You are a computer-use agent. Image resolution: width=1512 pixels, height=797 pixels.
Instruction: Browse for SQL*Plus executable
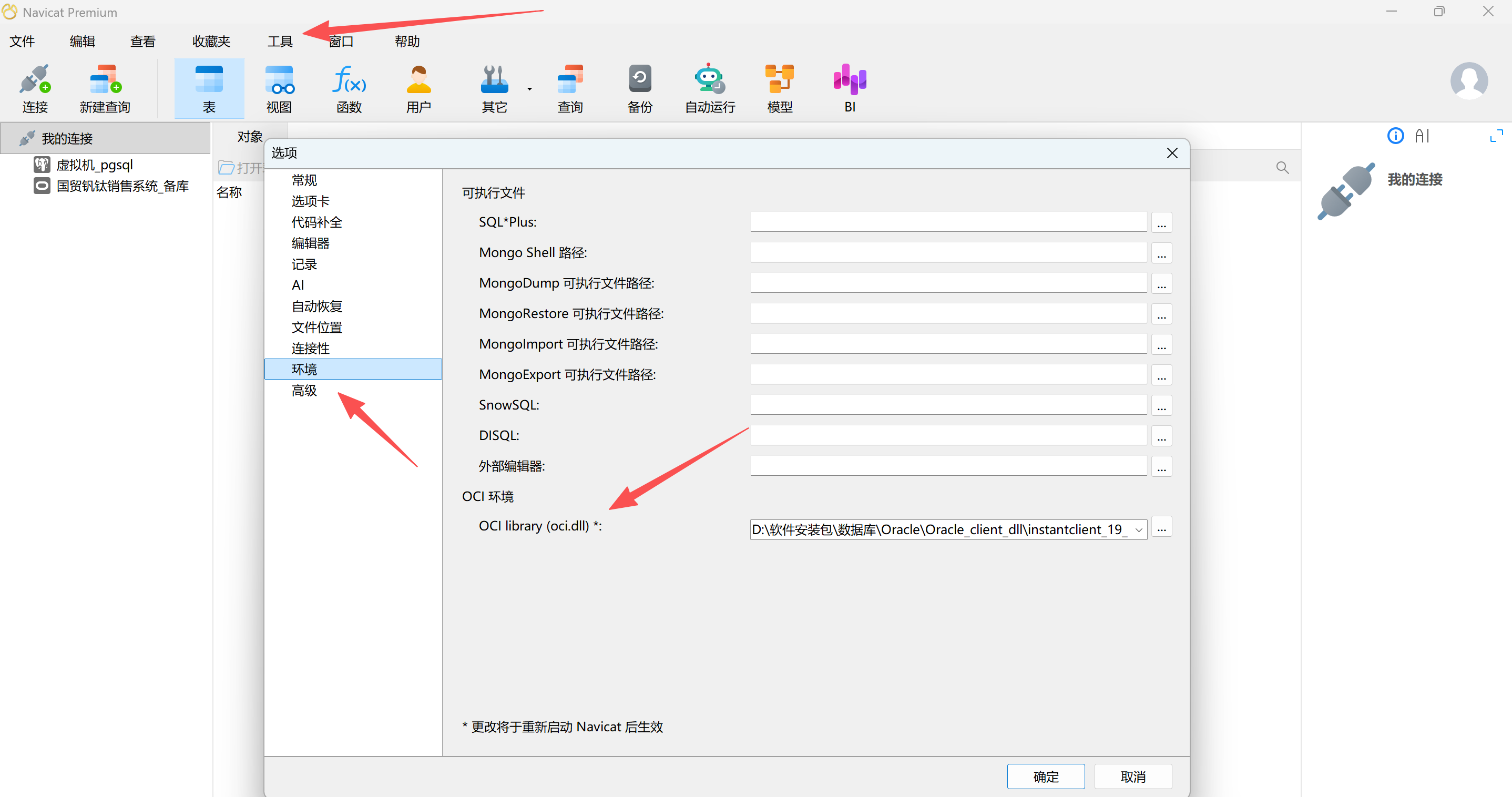click(1161, 222)
